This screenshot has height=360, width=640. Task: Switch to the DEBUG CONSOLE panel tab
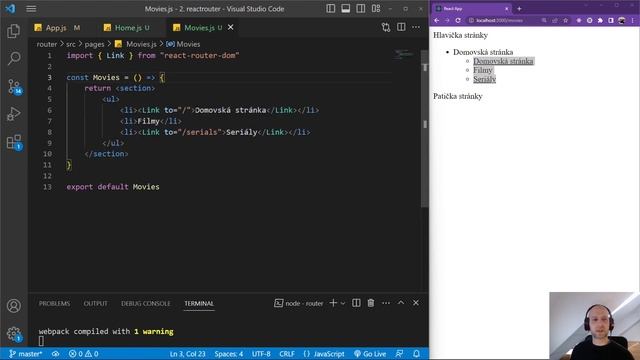tap(146, 304)
